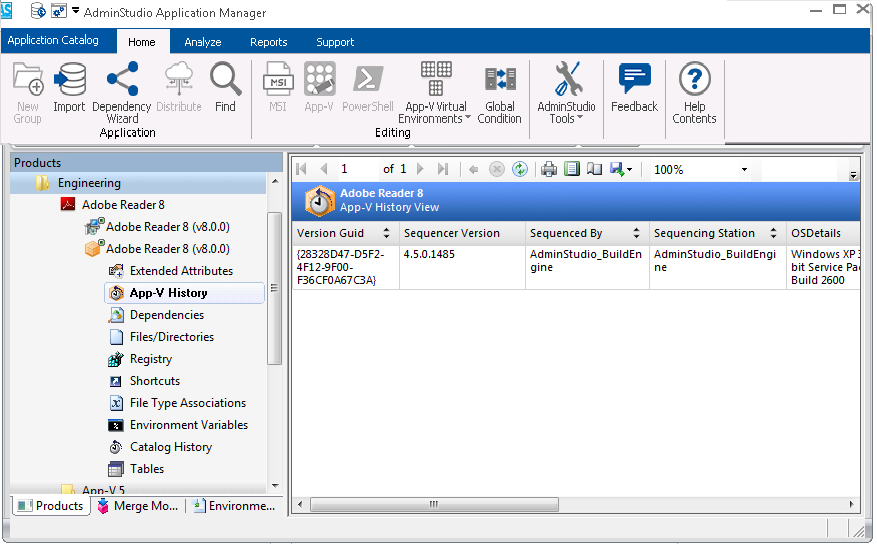
Task: Switch to the Analyze ribbon tab
Action: coord(202,42)
